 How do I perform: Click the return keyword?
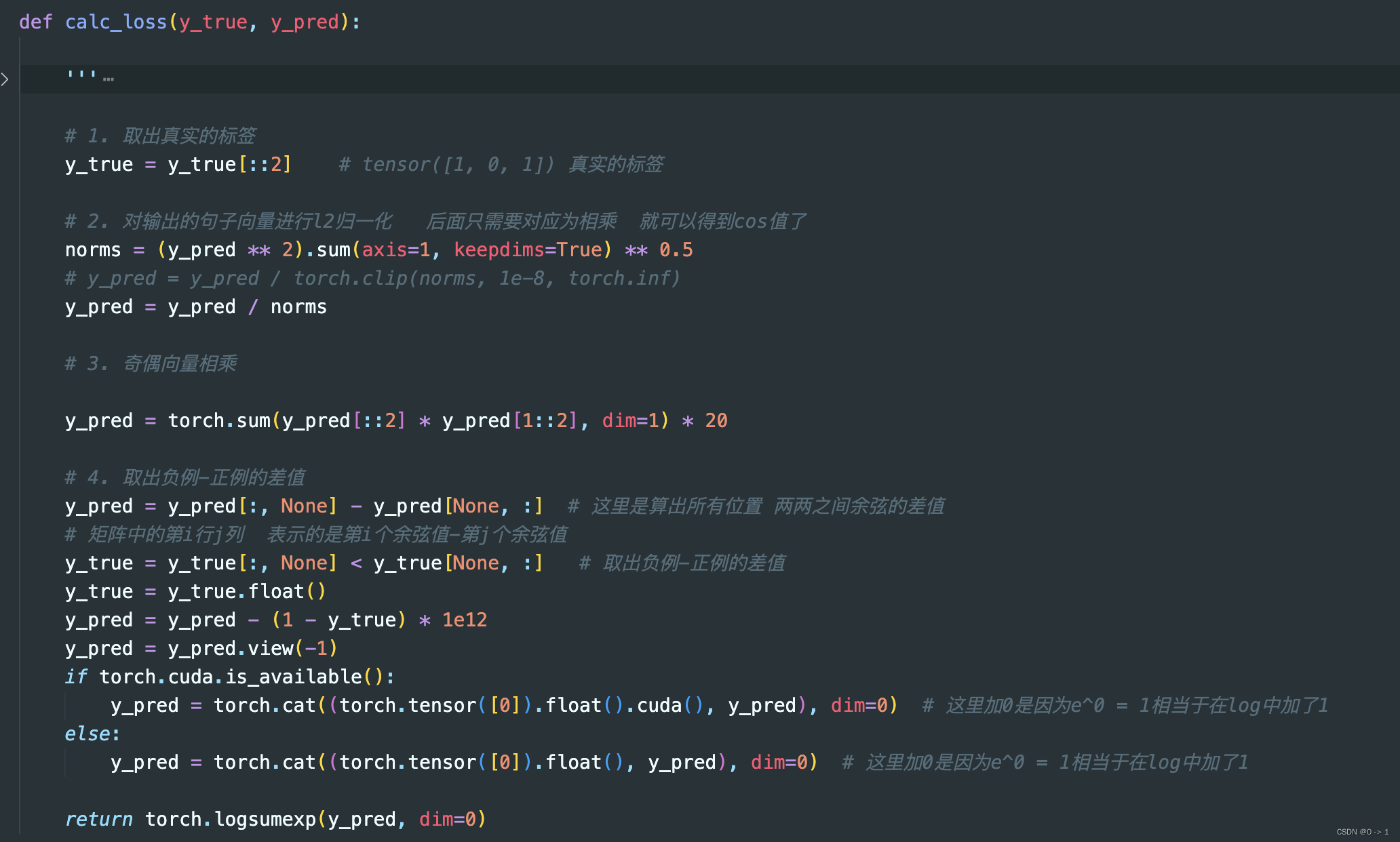point(98,820)
